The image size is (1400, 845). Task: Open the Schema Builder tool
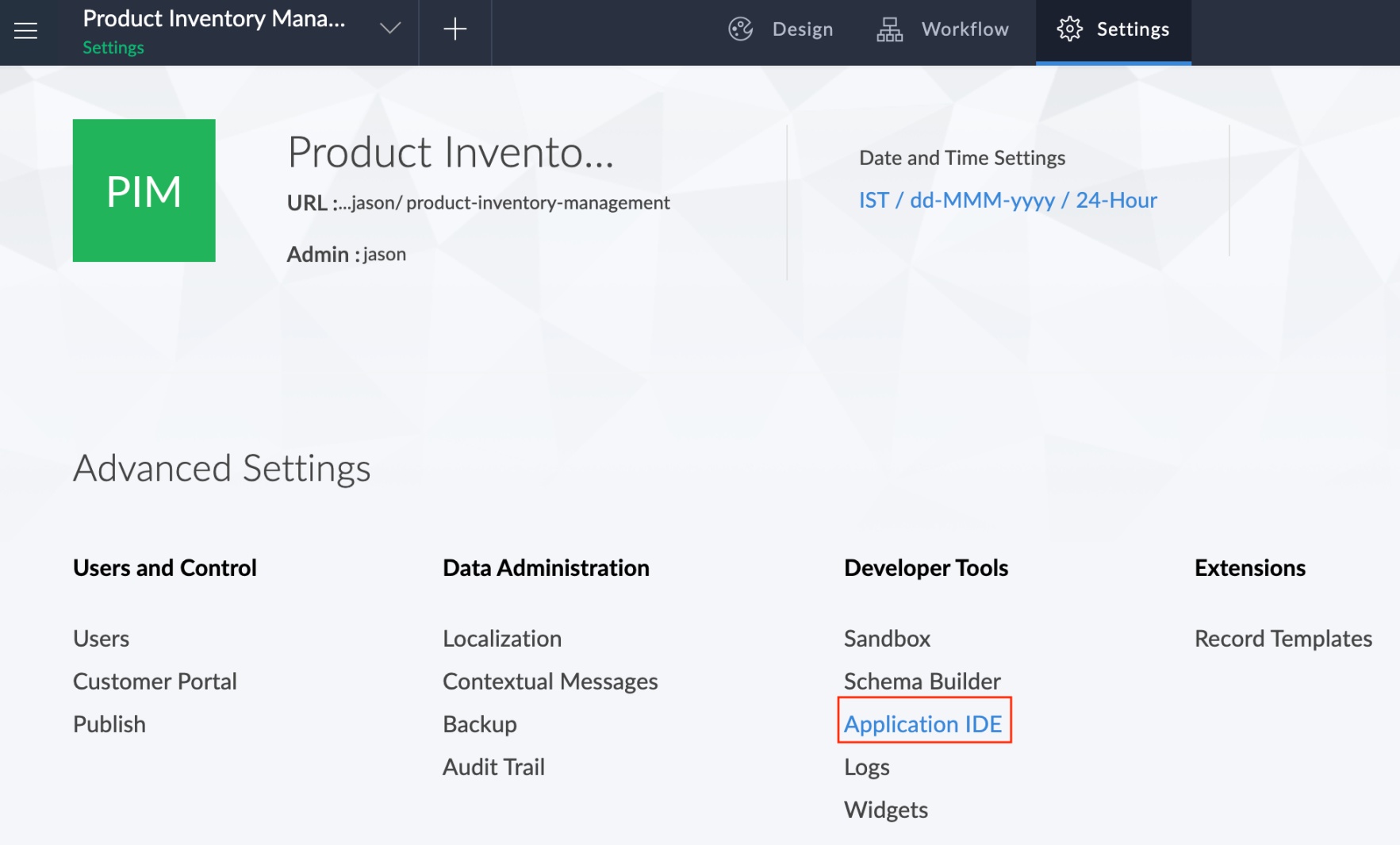coord(922,681)
